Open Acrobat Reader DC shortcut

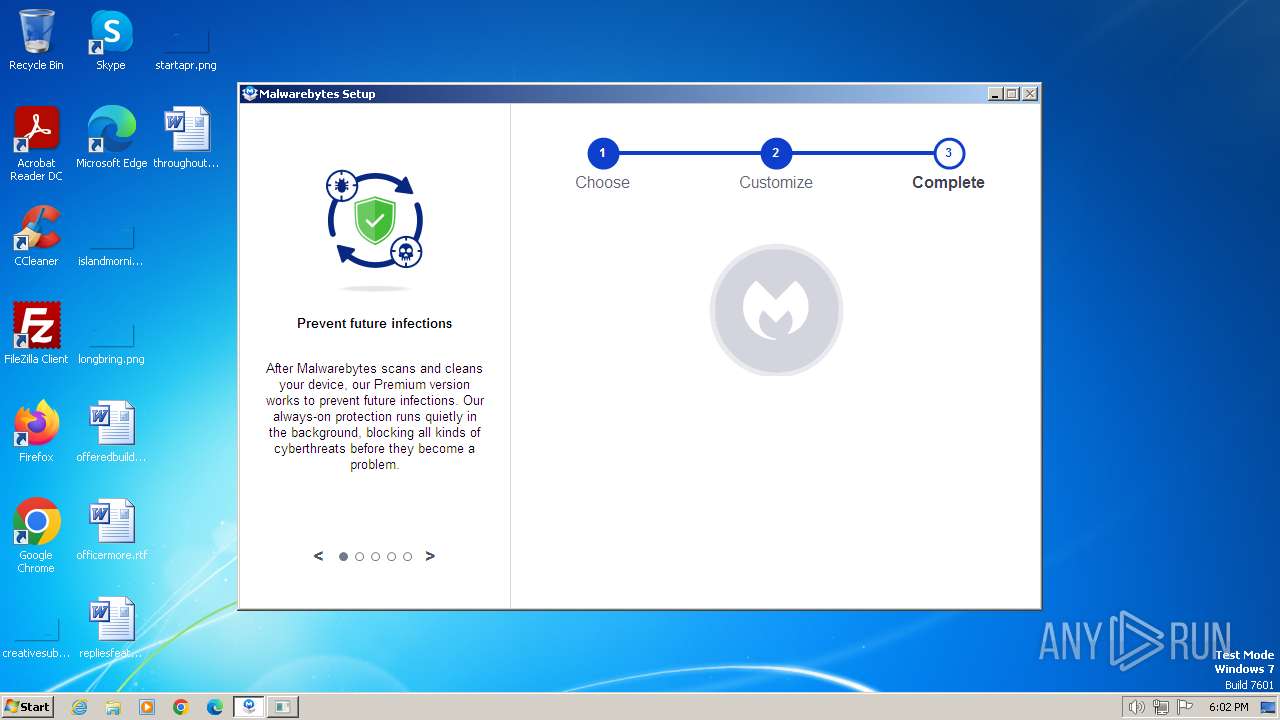click(x=36, y=144)
